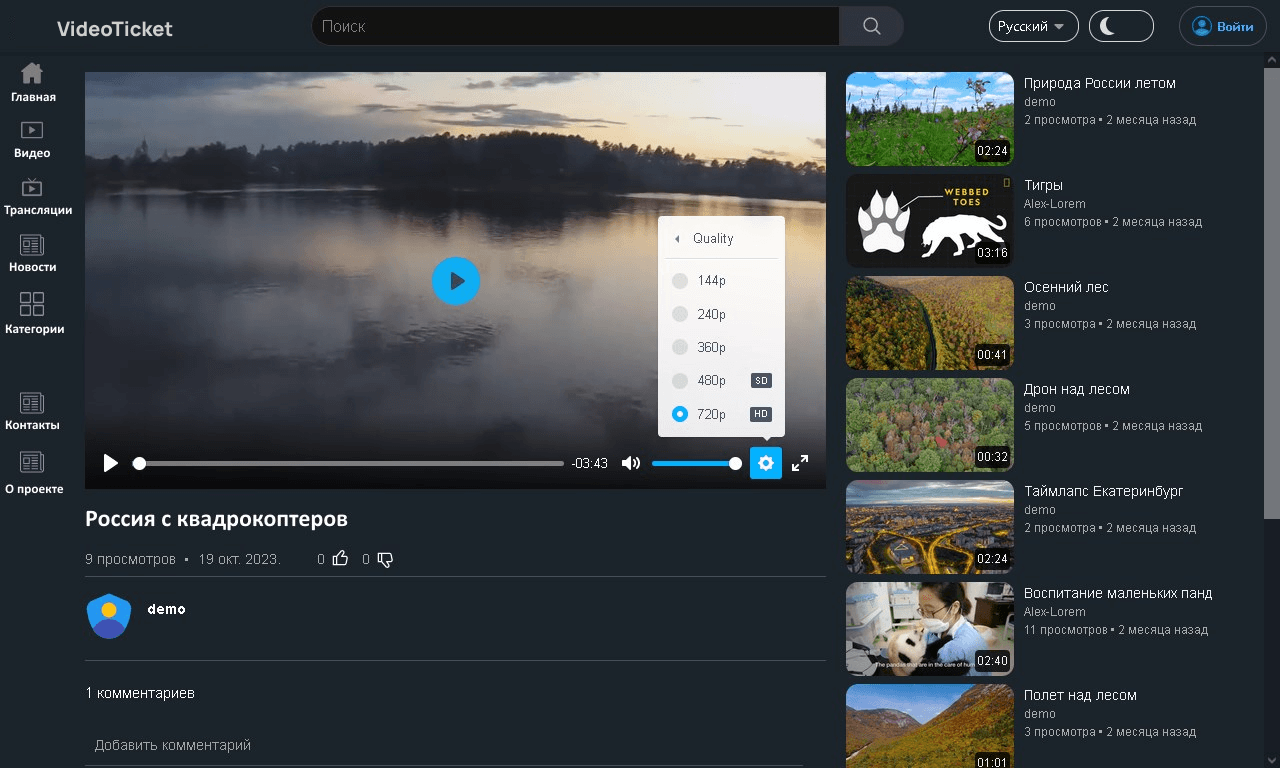This screenshot has height=768, width=1280.
Task: Open the player settings gear
Action: coord(766,463)
